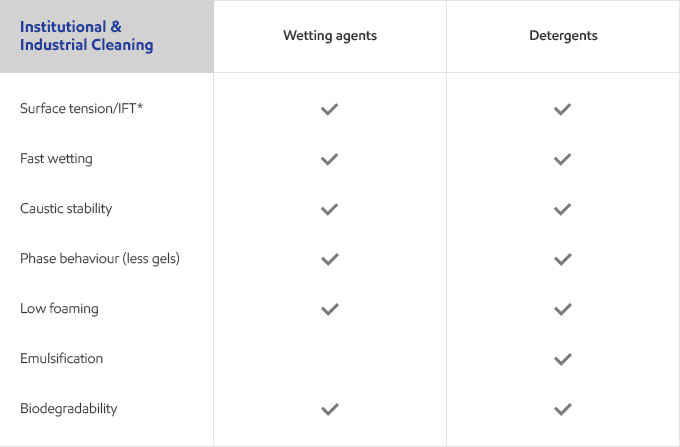Click Low foaming checkmark under Detergents
This screenshot has height=447, width=680.
tap(562, 309)
